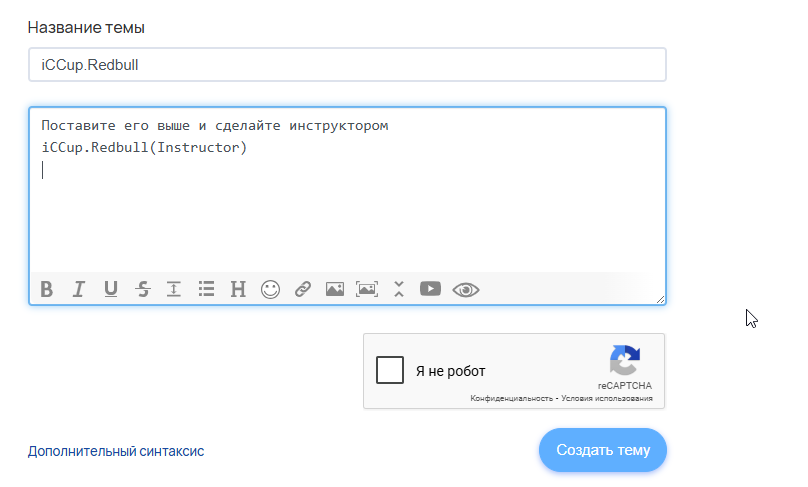This screenshot has width=808, height=487.
Task: Focus the topic title field "iCCup.Redbull"
Action: click(x=347, y=65)
